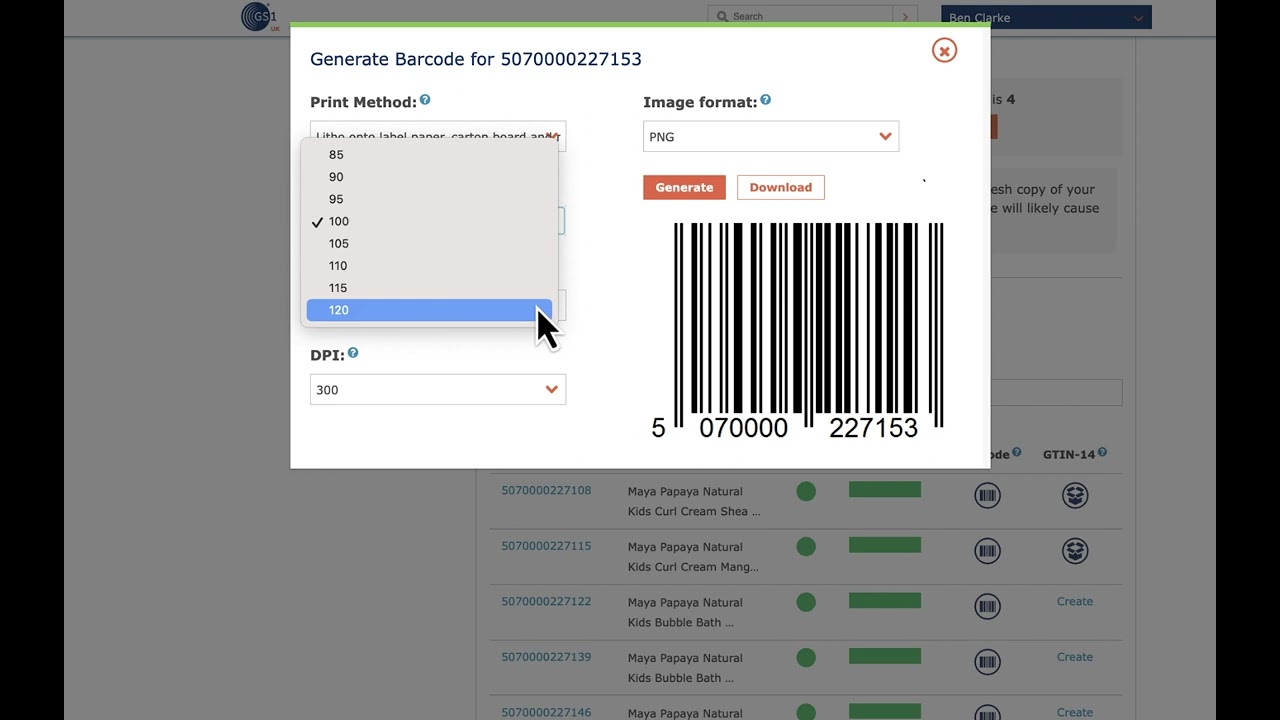Select 115 in size dropdown list
Viewport: 1280px width, 720px height.
429,288
